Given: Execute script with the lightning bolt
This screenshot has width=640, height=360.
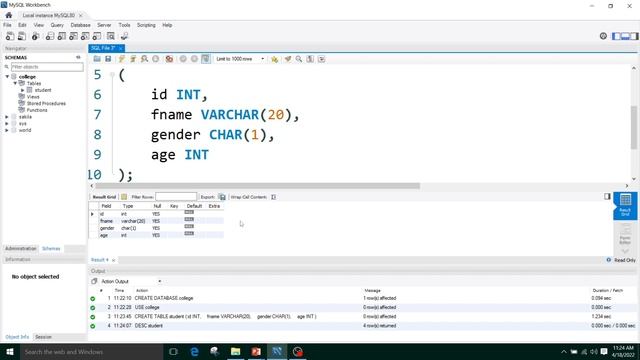Looking at the screenshot, I should (122, 59).
